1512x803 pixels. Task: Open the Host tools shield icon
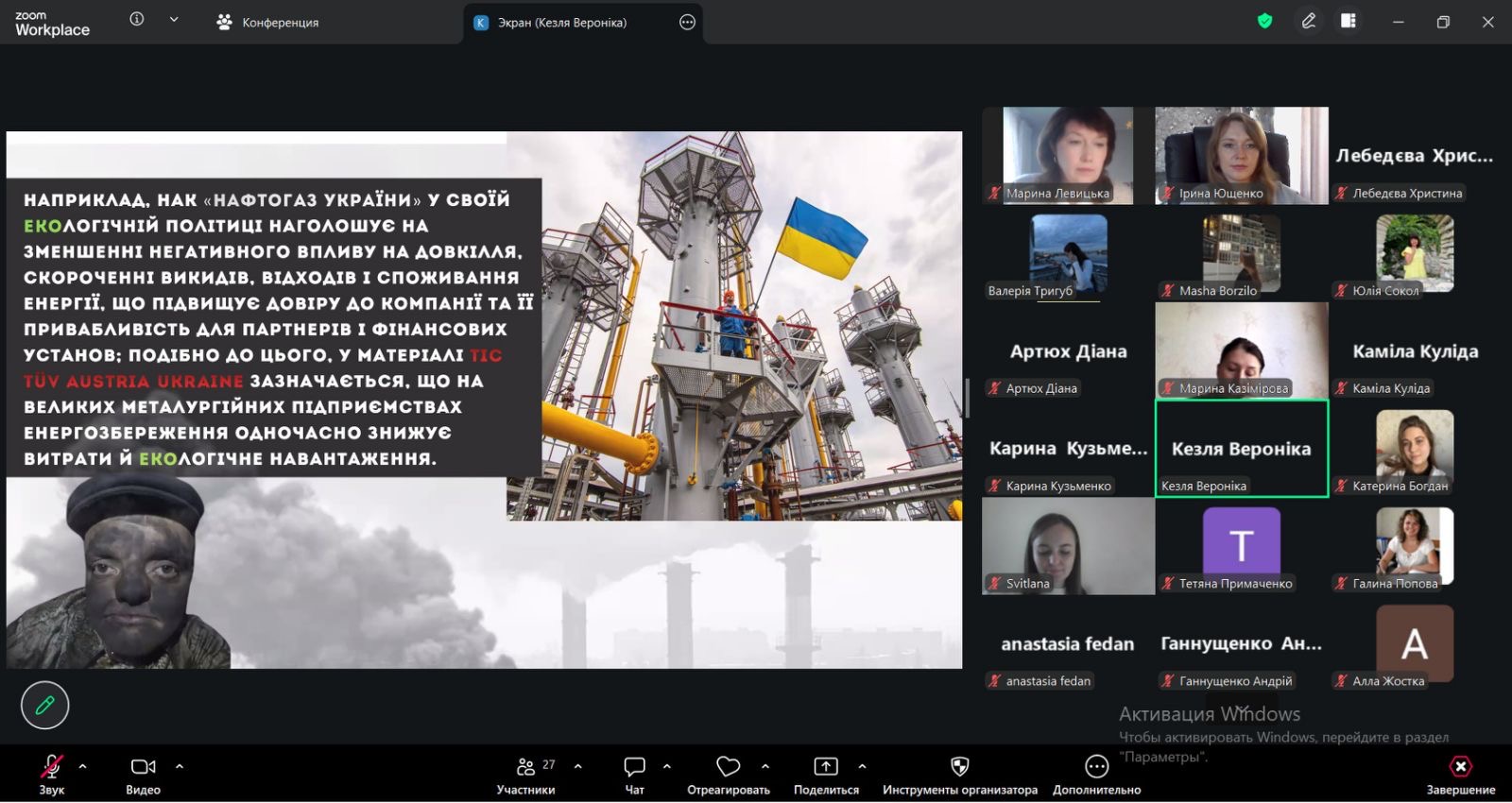click(x=959, y=766)
